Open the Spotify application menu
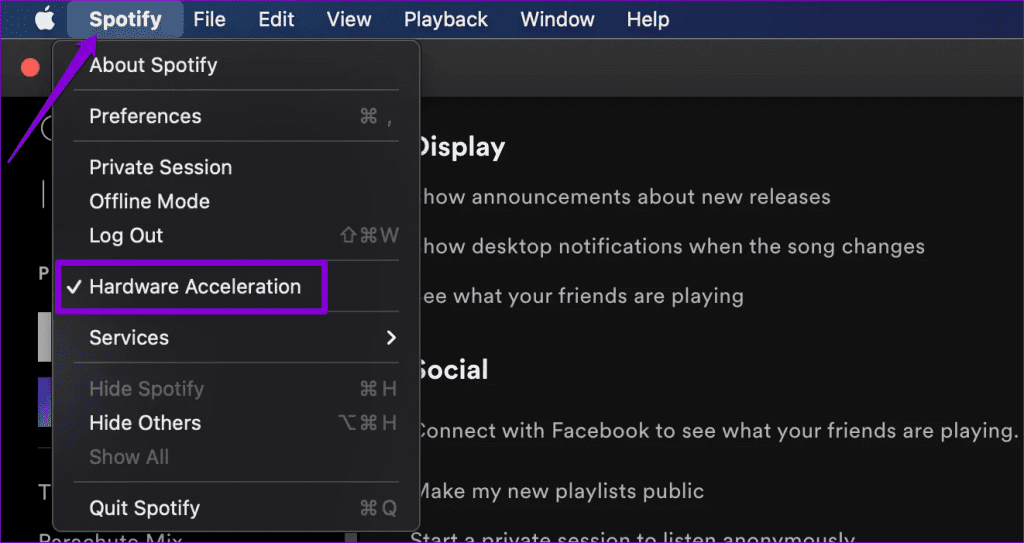The height and width of the screenshot is (543, 1024). (x=125, y=20)
